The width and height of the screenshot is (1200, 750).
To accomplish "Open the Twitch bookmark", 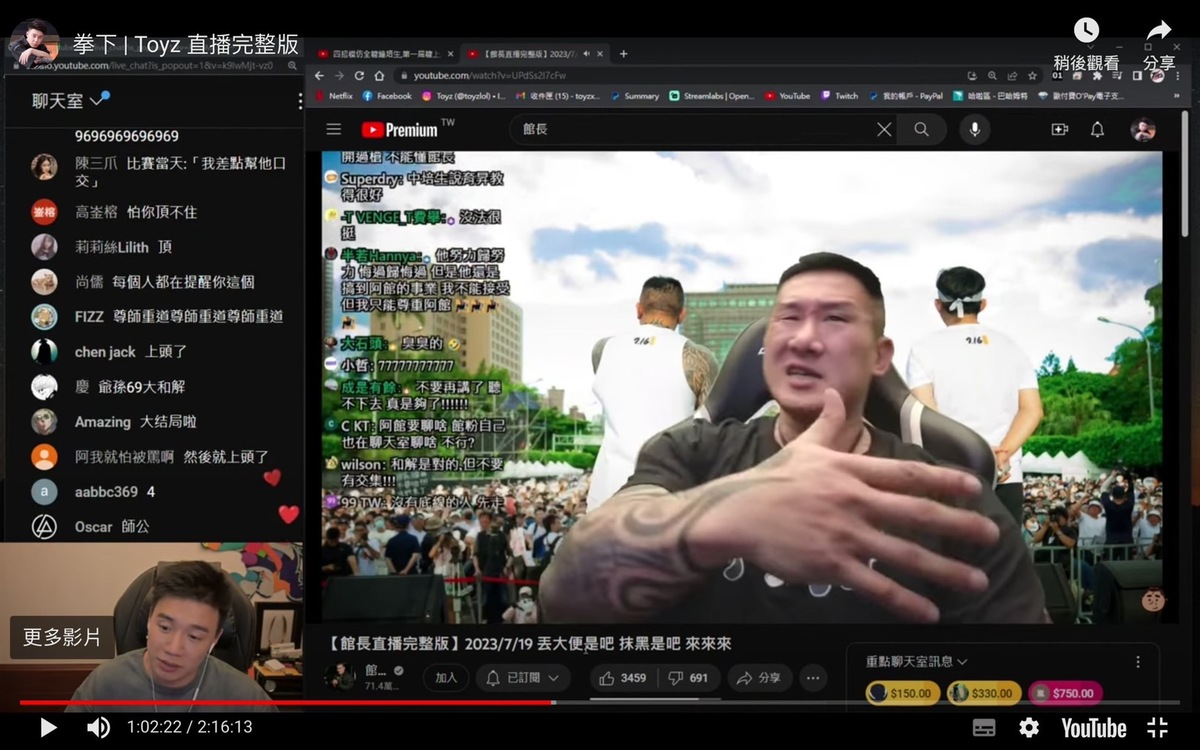I will (x=839, y=96).
